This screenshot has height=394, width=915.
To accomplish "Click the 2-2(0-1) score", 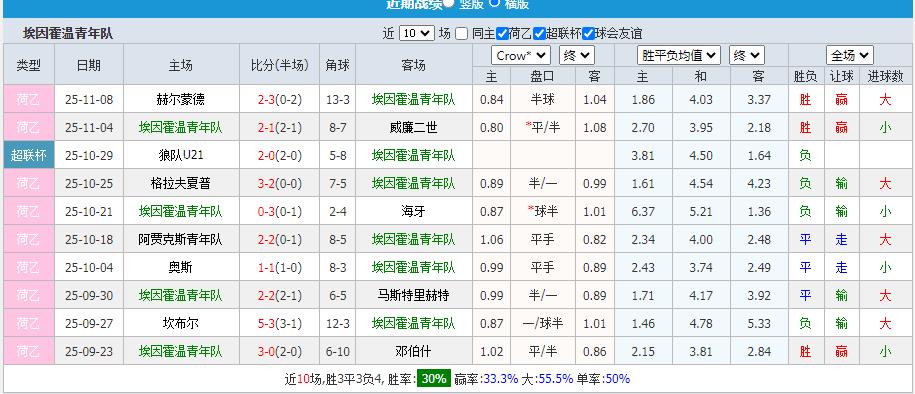I will (x=280, y=239).
